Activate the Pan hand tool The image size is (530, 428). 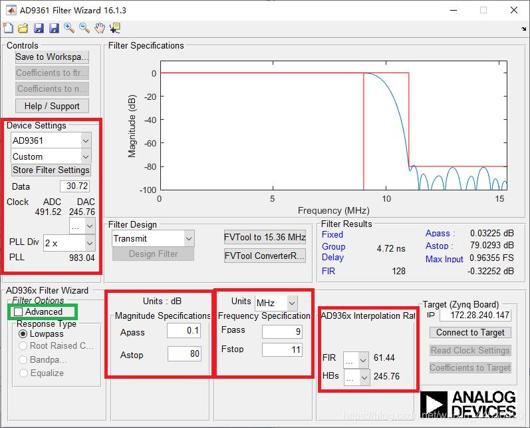pyautogui.click(x=99, y=28)
